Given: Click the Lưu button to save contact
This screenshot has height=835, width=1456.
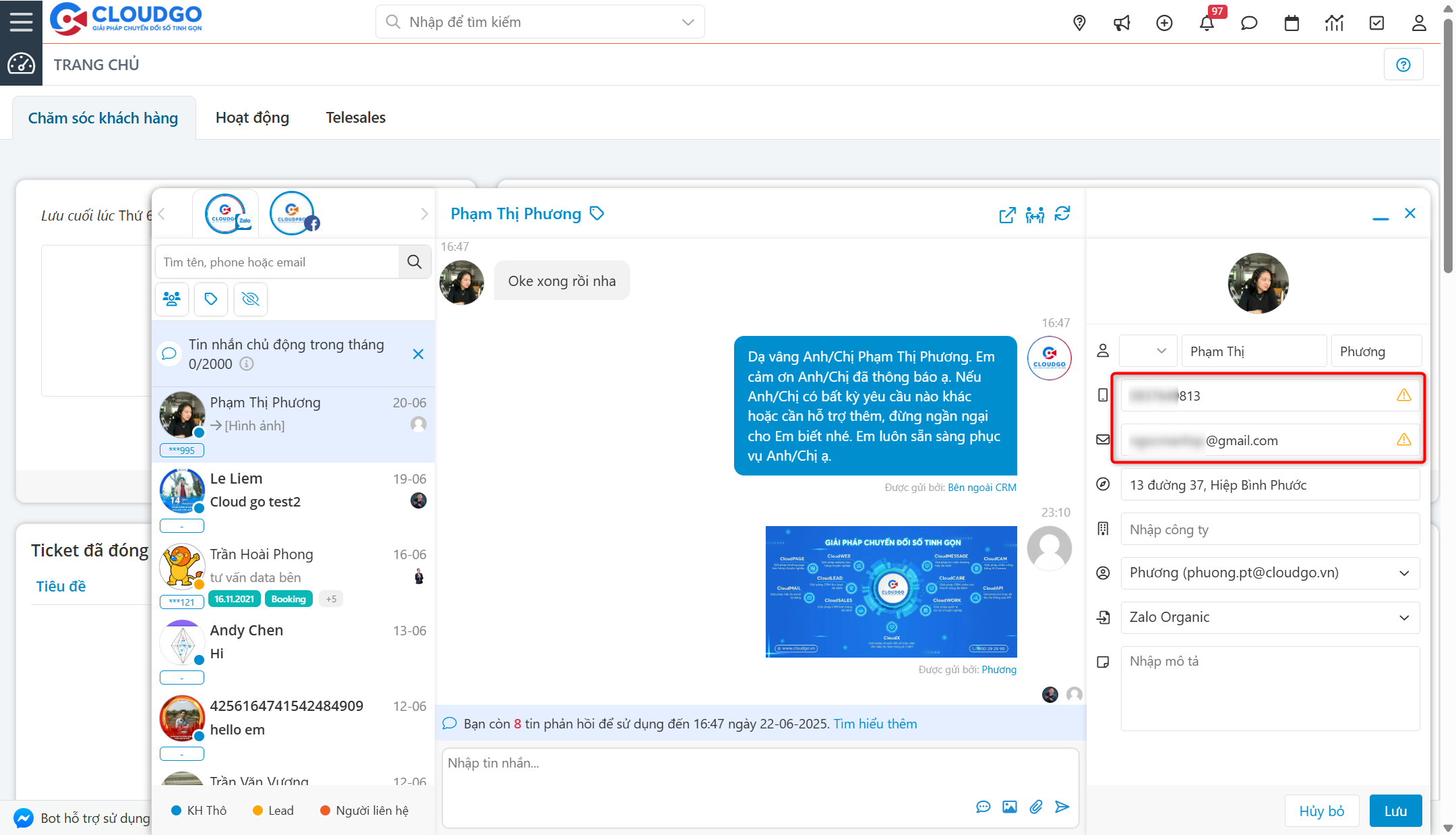Looking at the screenshot, I should [x=1395, y=811].
